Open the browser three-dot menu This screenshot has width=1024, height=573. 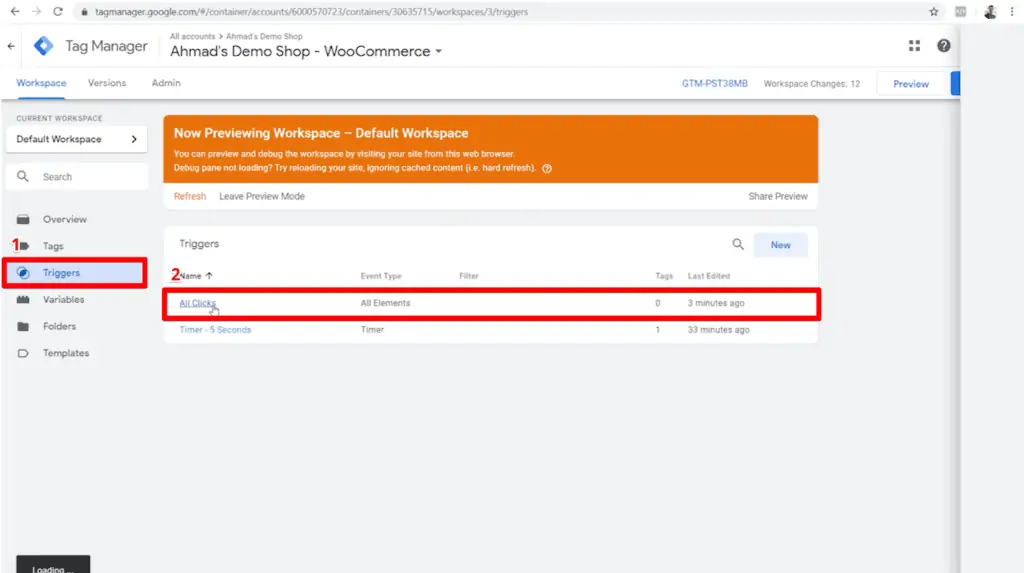tap(1012, 12)
